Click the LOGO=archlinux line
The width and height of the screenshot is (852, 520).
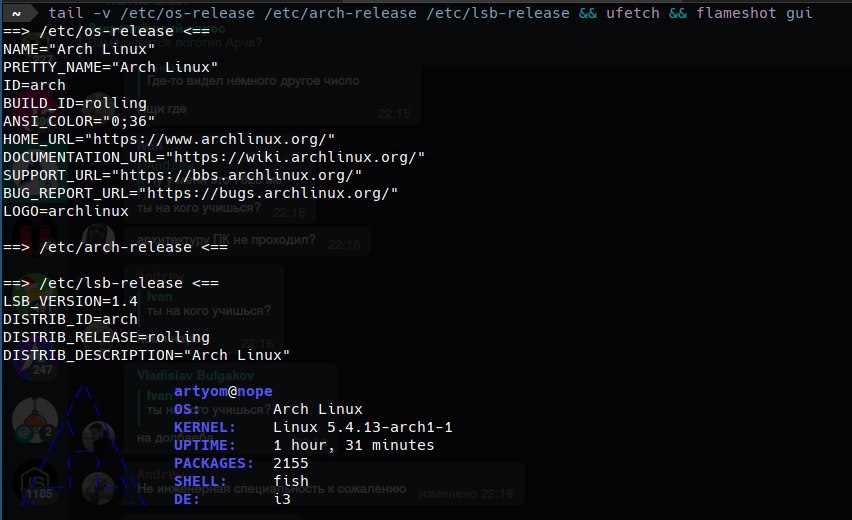(66, 211)
